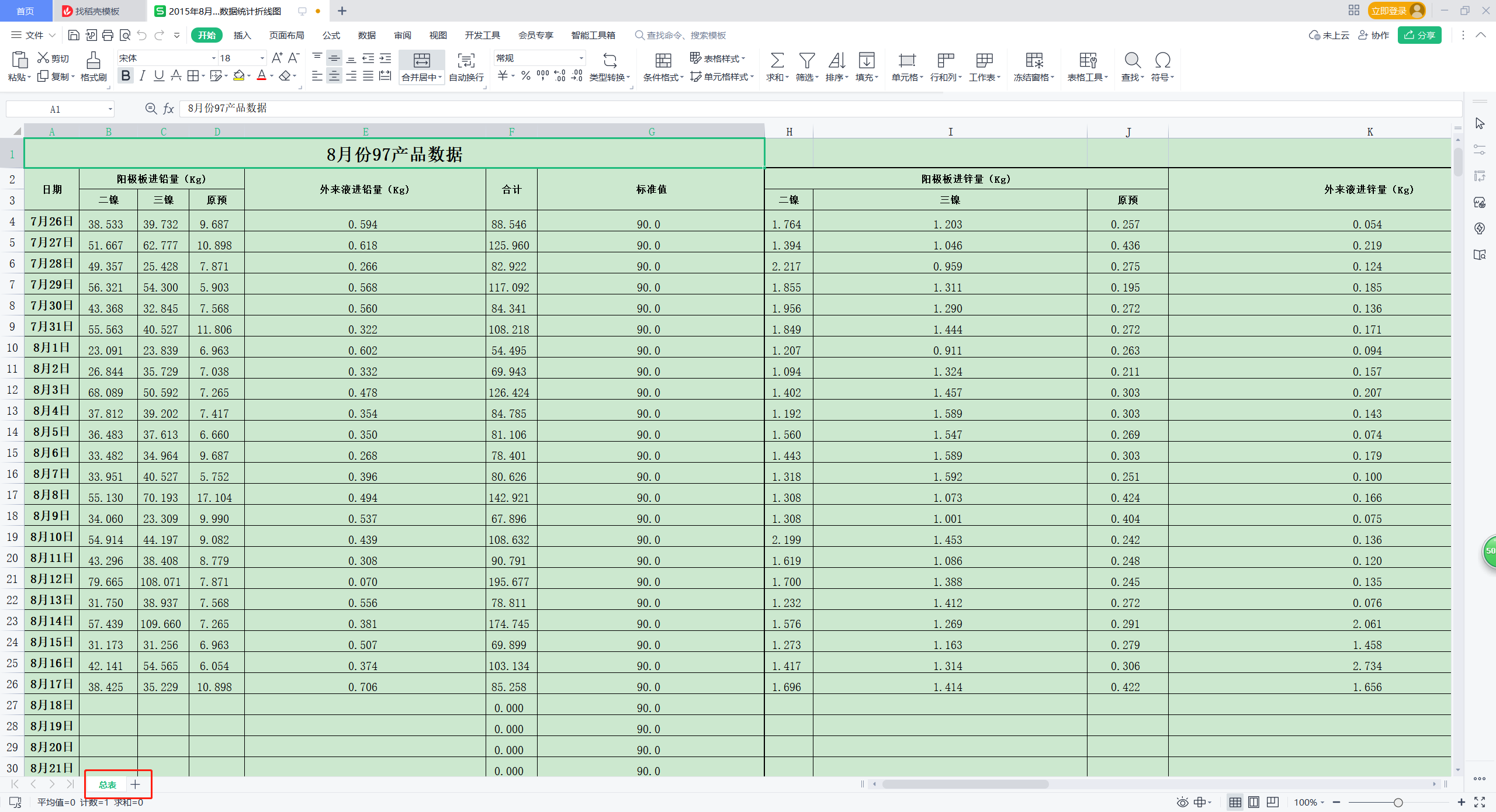1496x812 pixels.
Task: Click 立即登录 to sign in
Action: tap(1390, 10)
